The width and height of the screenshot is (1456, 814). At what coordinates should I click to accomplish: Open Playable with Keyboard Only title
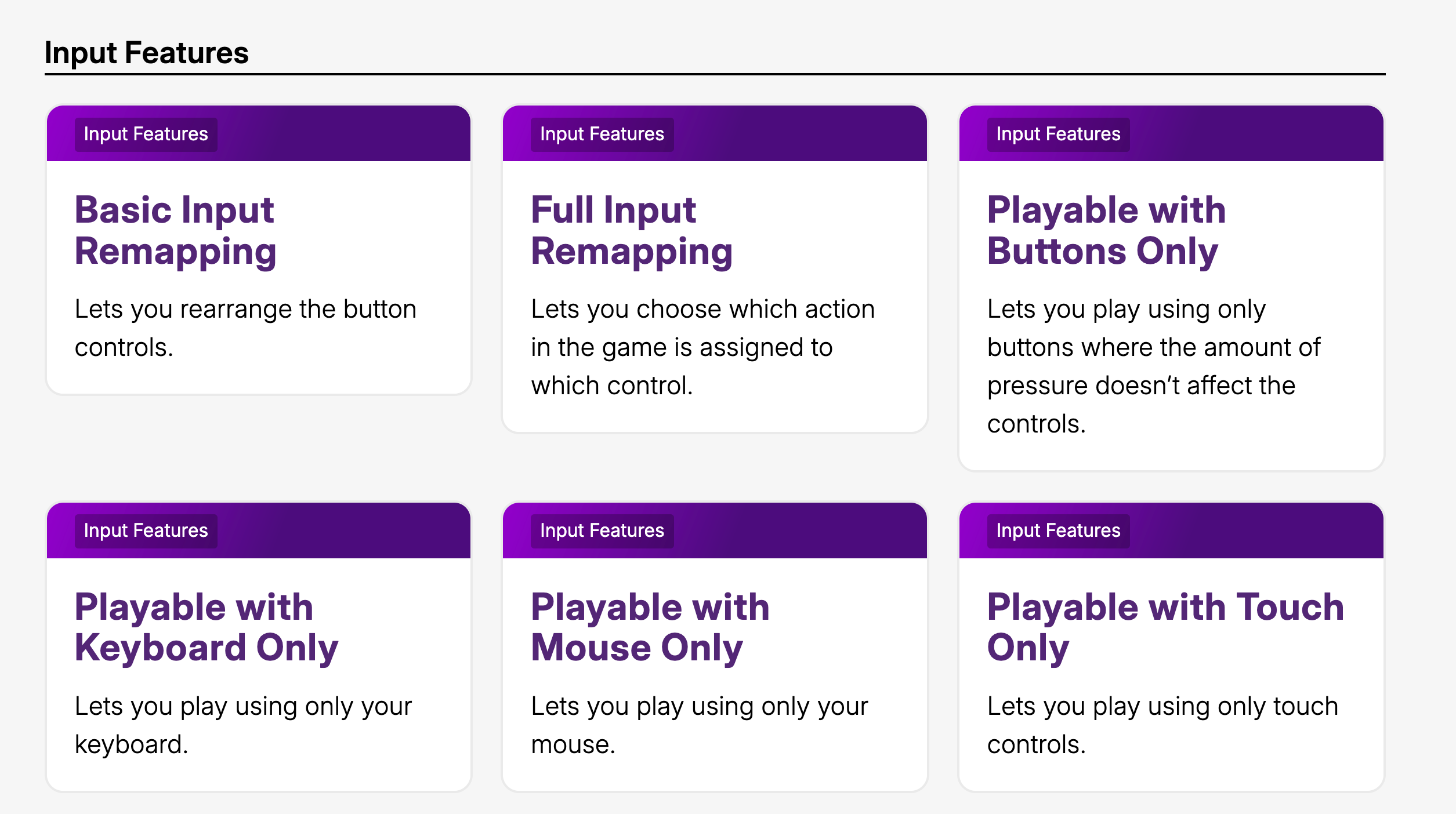(206, 627)
